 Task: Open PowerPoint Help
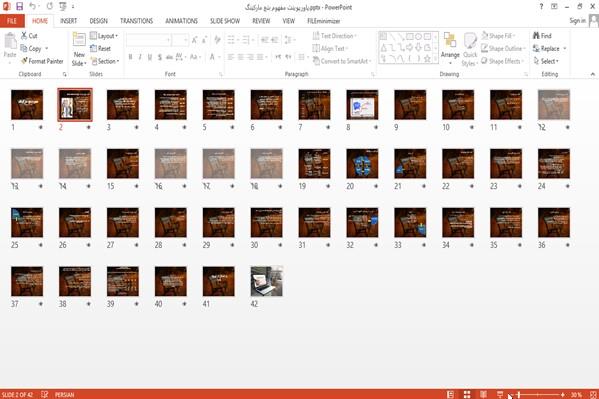(x=541, y=6)
